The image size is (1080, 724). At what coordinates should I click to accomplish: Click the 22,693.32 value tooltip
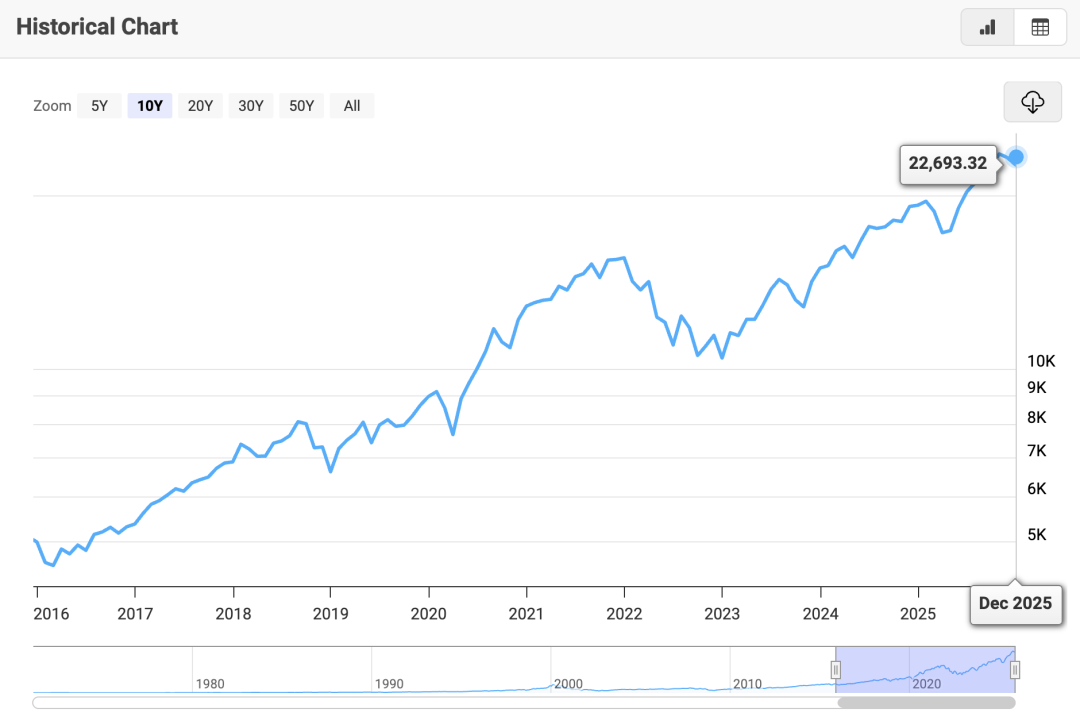[x=947, y=163]
